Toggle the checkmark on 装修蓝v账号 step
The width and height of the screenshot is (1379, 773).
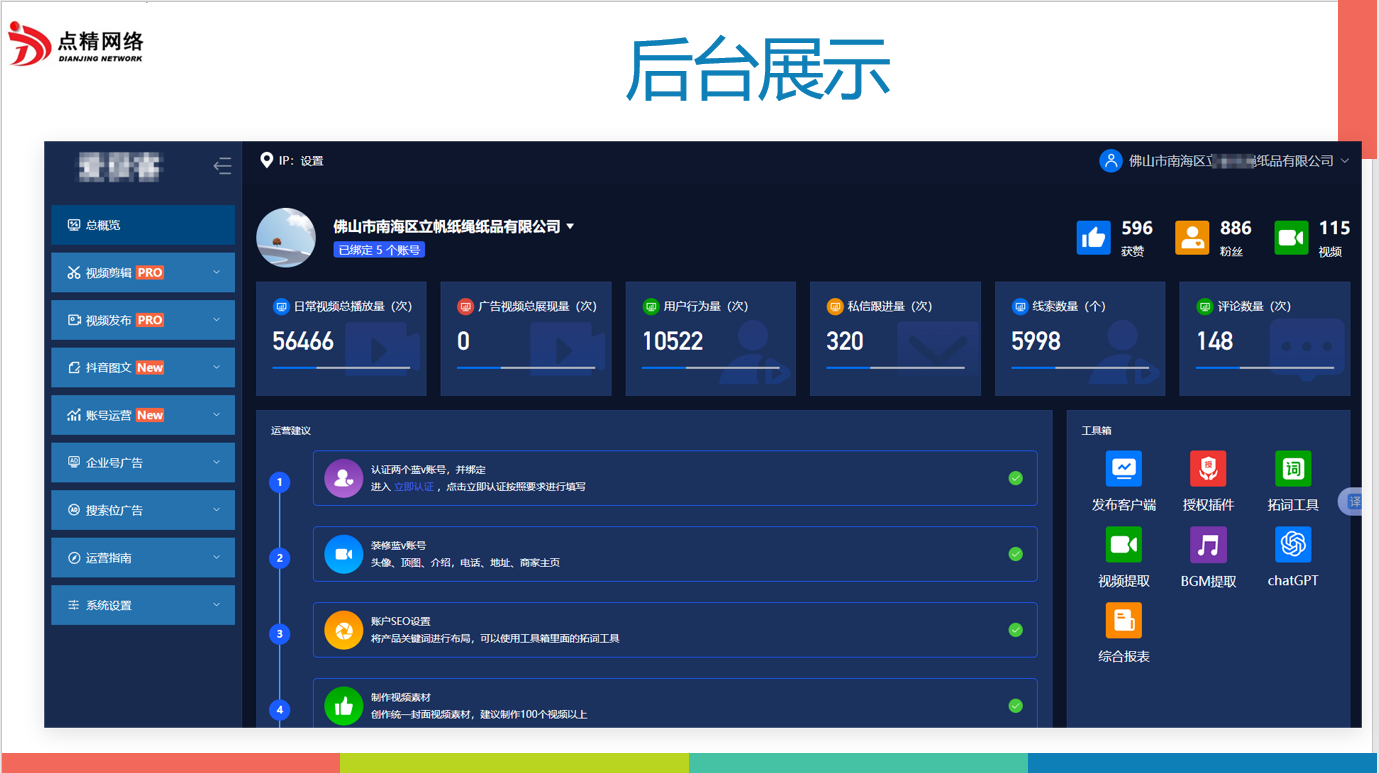[x=1015, y=554]
